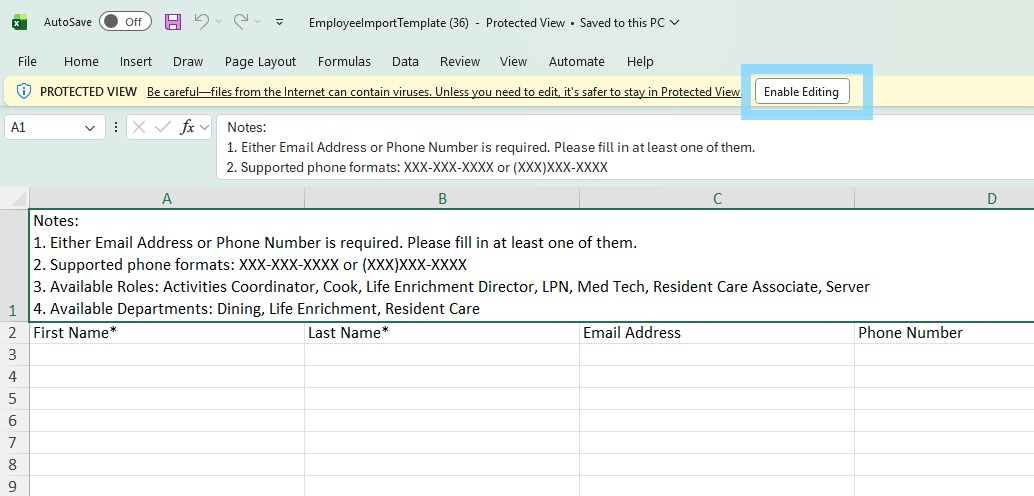This screenshot has width=1034, height=496.
Task: Click the Protected View warning message link
Action: coord(443,91)
